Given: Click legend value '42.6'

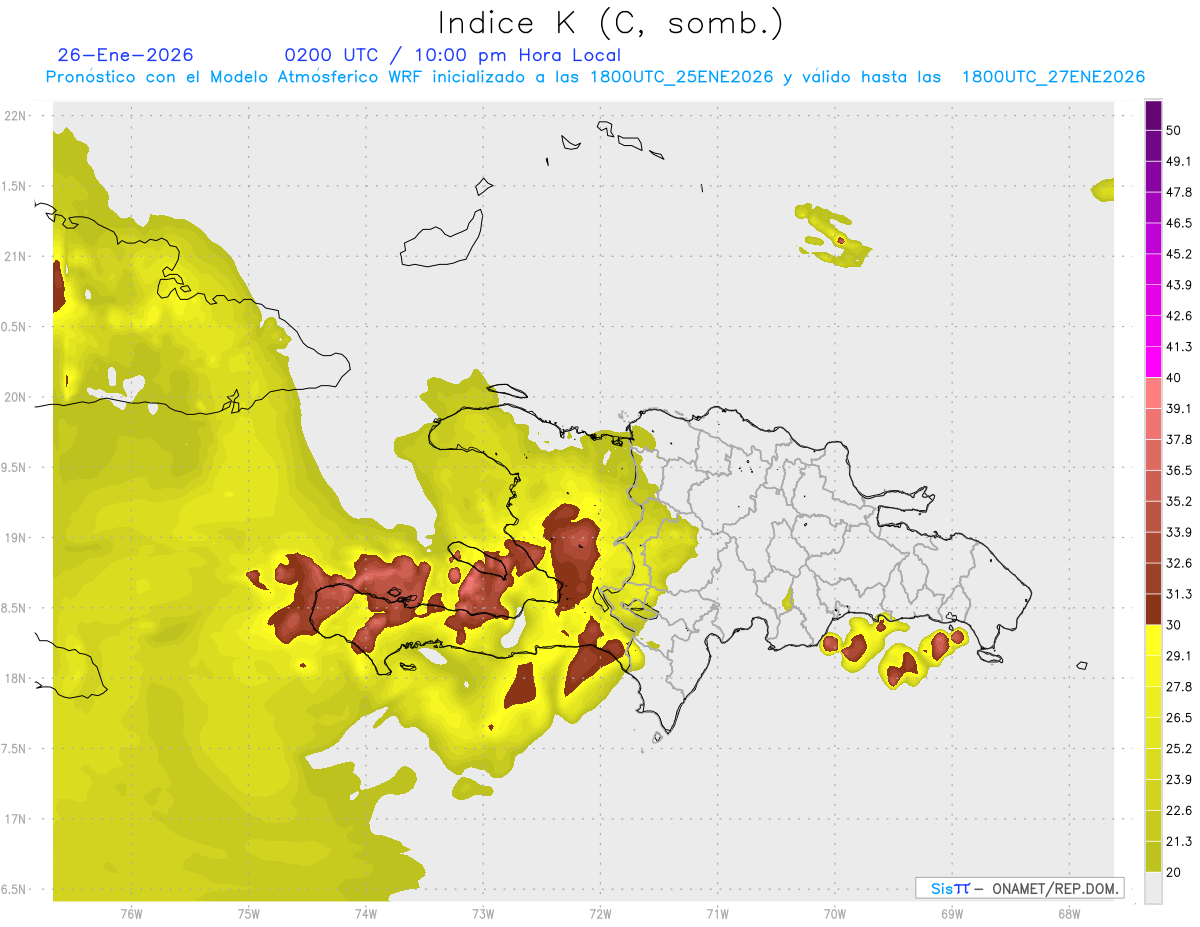Looking at the screenshot, I should [1178, 316].
